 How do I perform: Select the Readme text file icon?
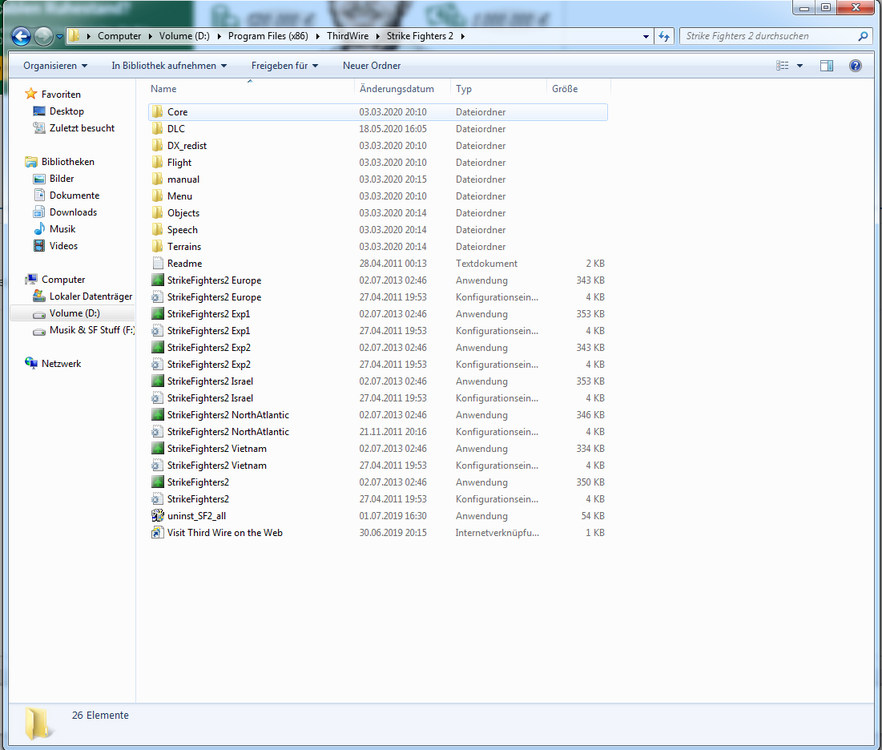158,263
